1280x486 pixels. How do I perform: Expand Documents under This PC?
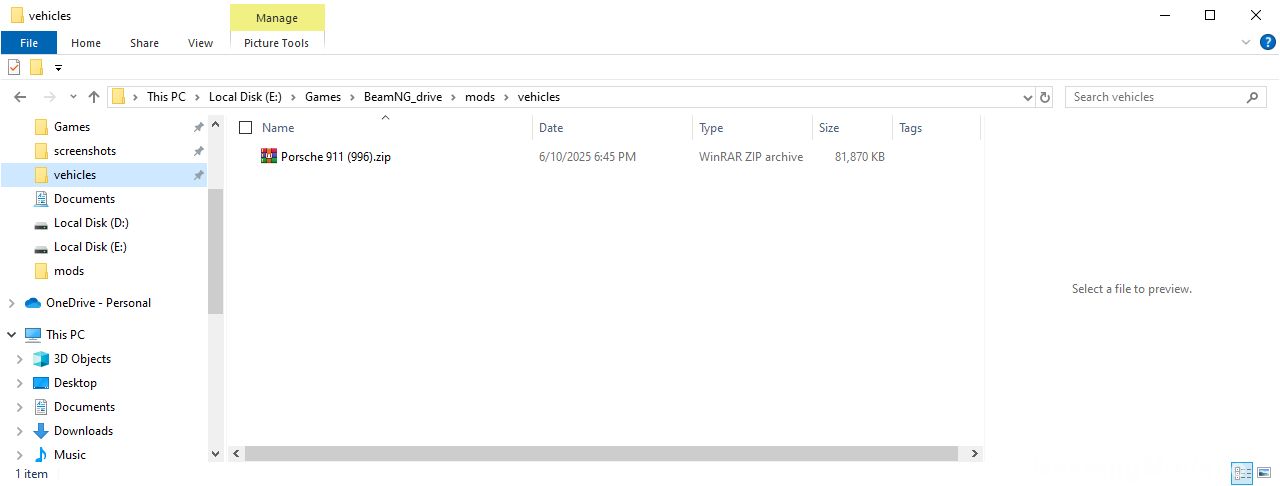pyautogui.click(x=20, y=407)
